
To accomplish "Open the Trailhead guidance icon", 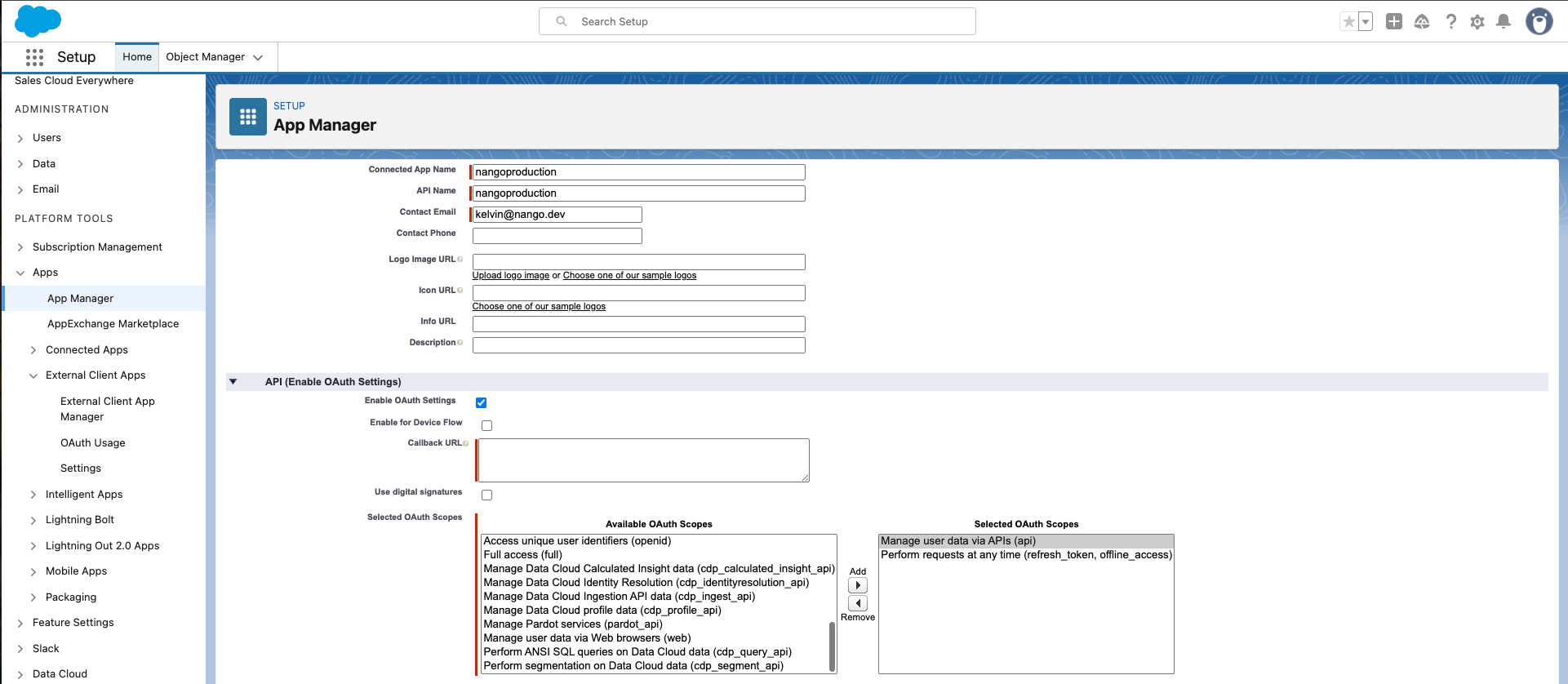I will (1422, 22).
